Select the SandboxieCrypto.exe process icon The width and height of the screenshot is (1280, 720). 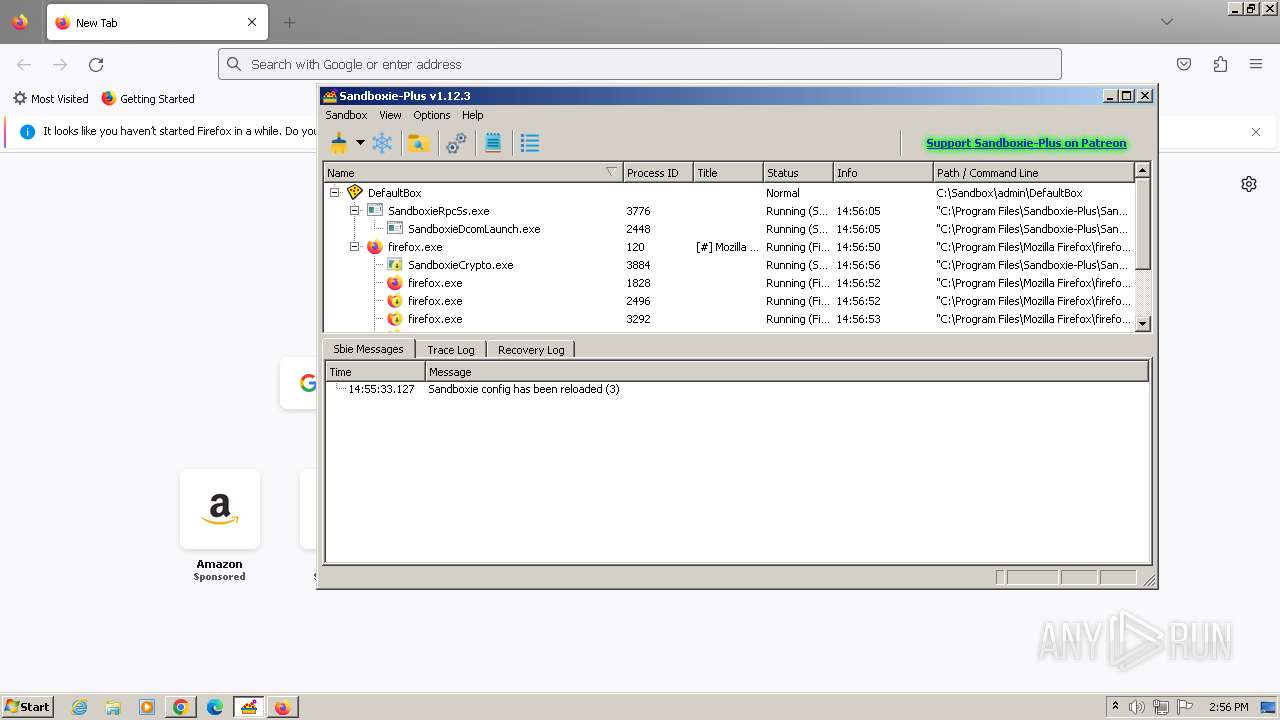coord(395,265)
